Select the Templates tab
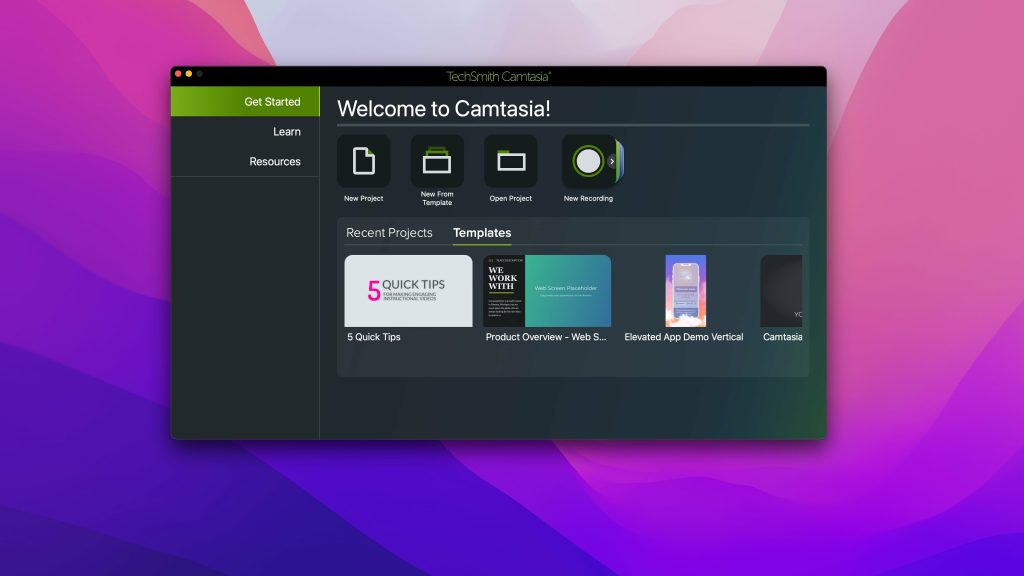Image resolution: width=1024 pixels, height=576 pixels. tap(481, 233)
